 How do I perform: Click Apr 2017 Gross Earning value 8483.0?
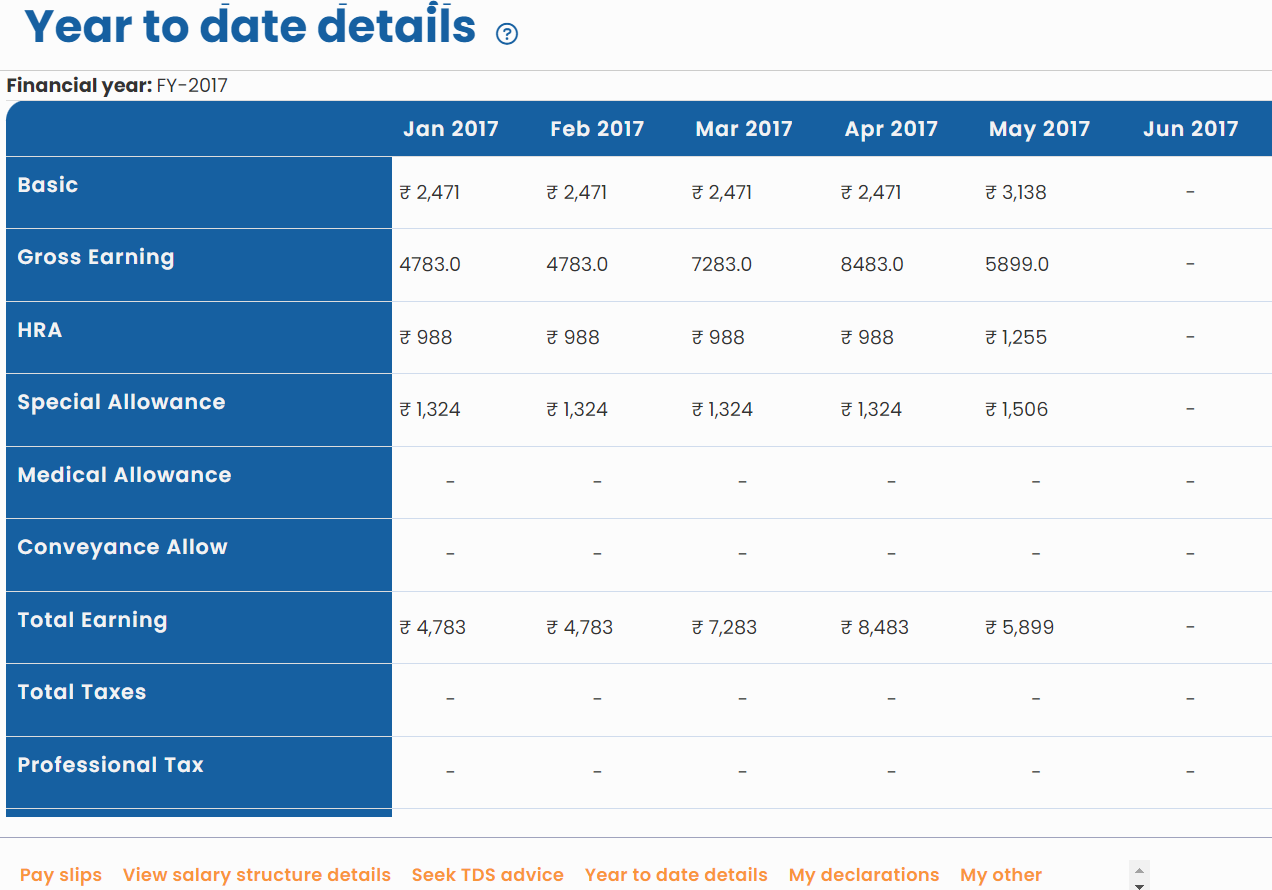(871, 265)
